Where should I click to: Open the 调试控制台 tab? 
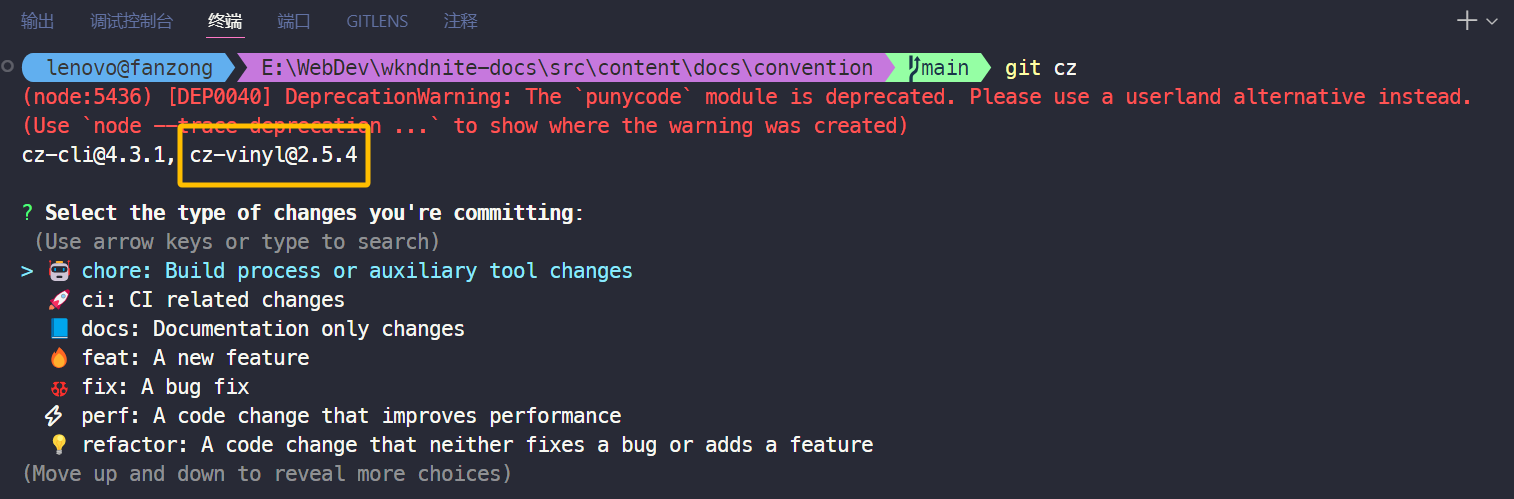131,21
